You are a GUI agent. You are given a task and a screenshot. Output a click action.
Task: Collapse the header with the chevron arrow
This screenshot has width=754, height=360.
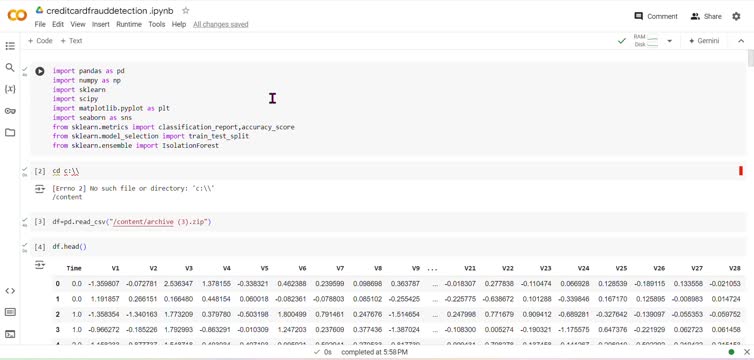click(x=741, y=41)
